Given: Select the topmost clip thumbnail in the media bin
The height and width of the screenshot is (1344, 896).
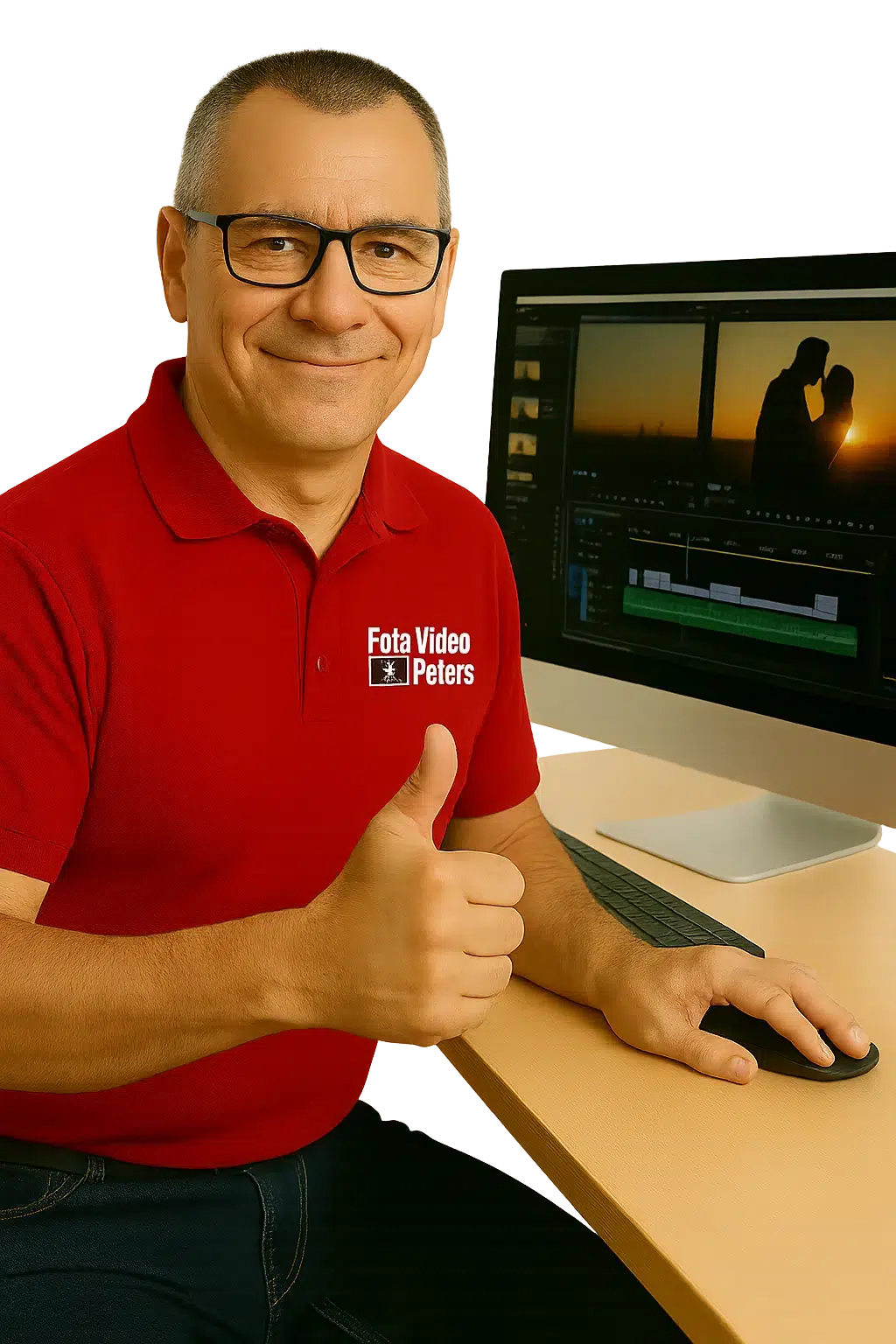Looking at the screenshot, I should pyautogui.click(x=526, y=370).
